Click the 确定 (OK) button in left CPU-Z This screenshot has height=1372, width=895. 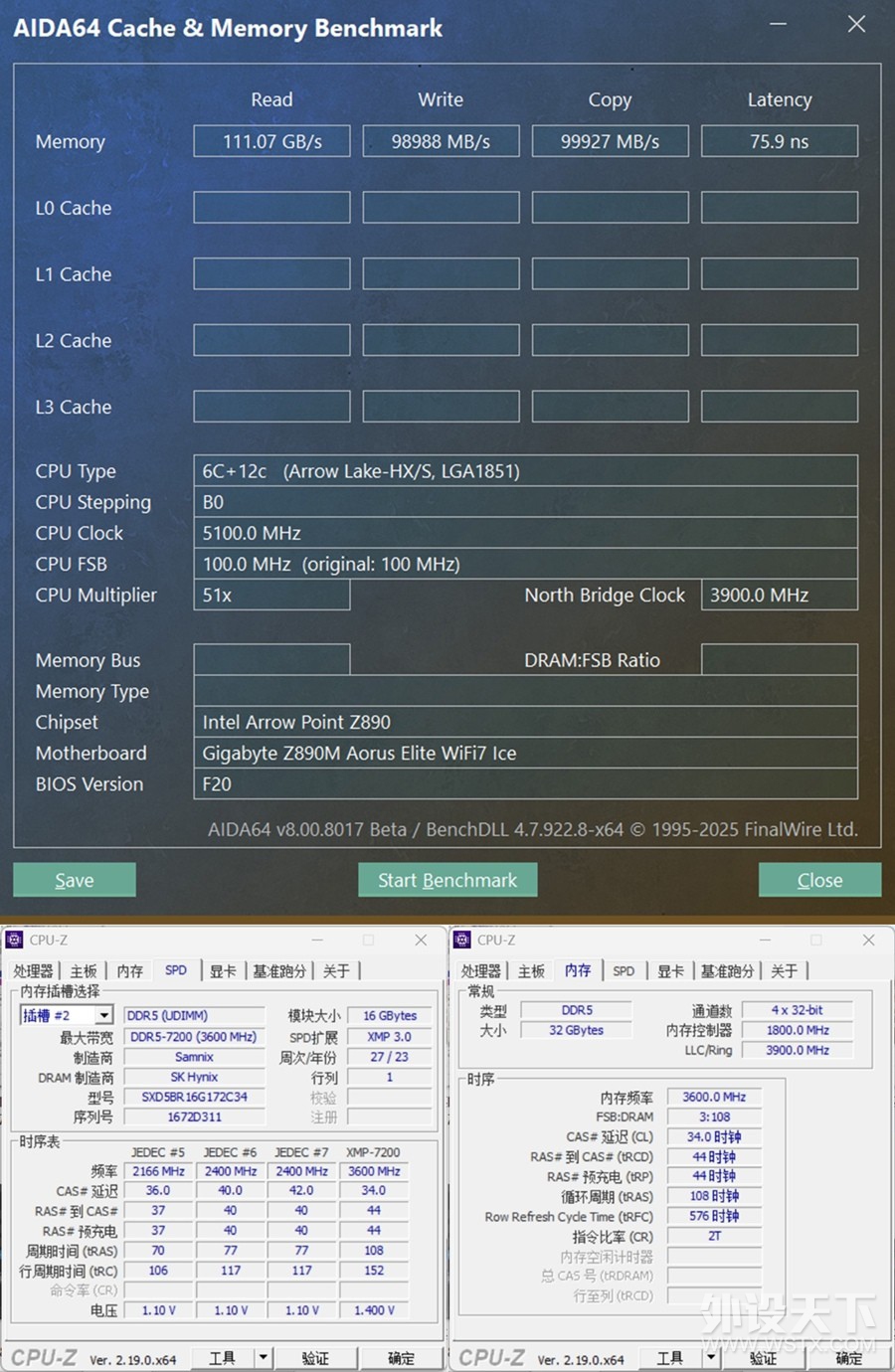pos(402,1358)
